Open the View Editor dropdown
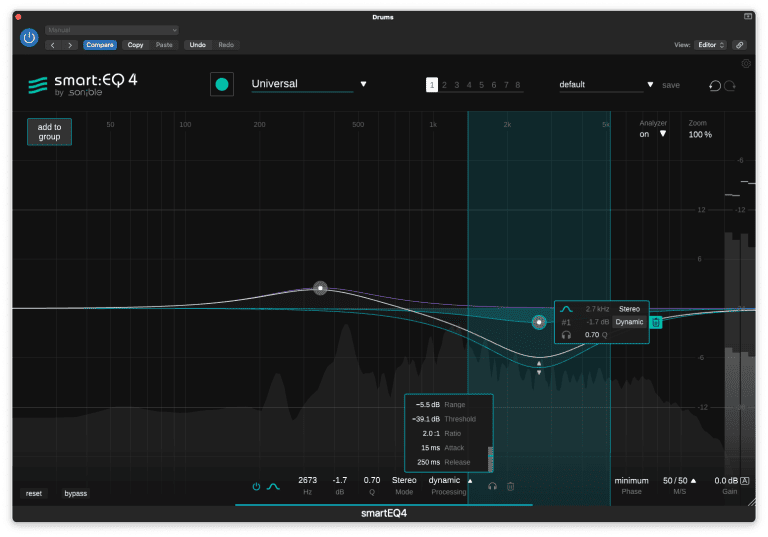Viewport: 768px width, 537px height. pyautogui.click(x=711, y=45)
